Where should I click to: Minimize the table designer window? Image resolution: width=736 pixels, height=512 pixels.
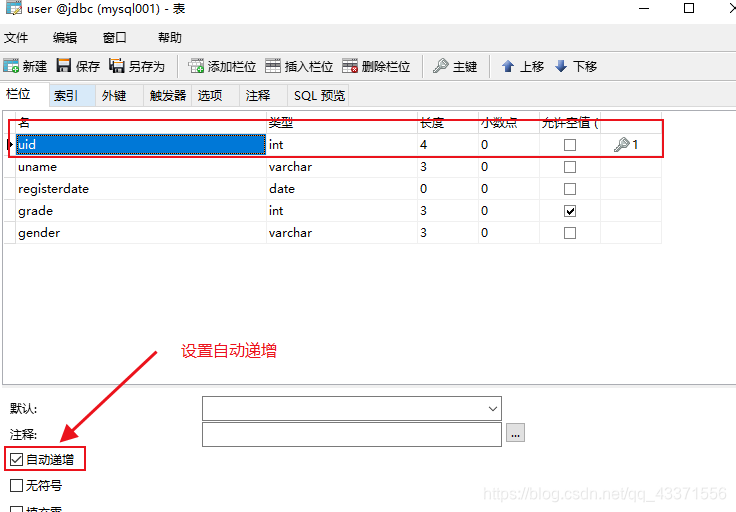tap(644, 8)
